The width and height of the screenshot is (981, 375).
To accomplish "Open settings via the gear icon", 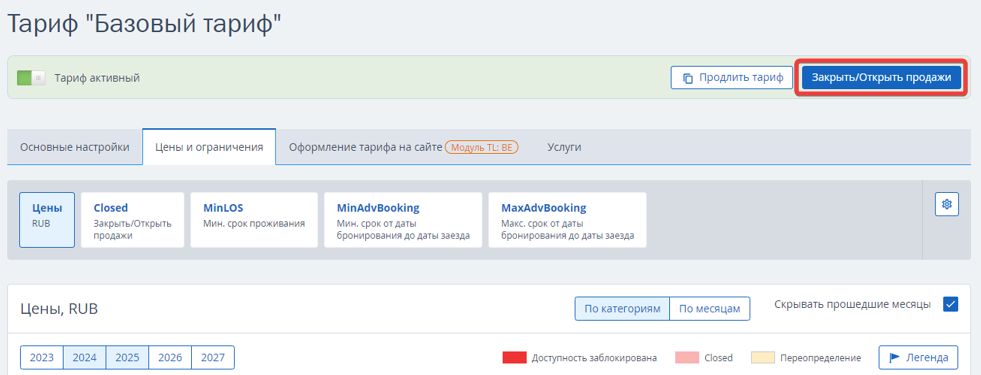I will point(947,204).
